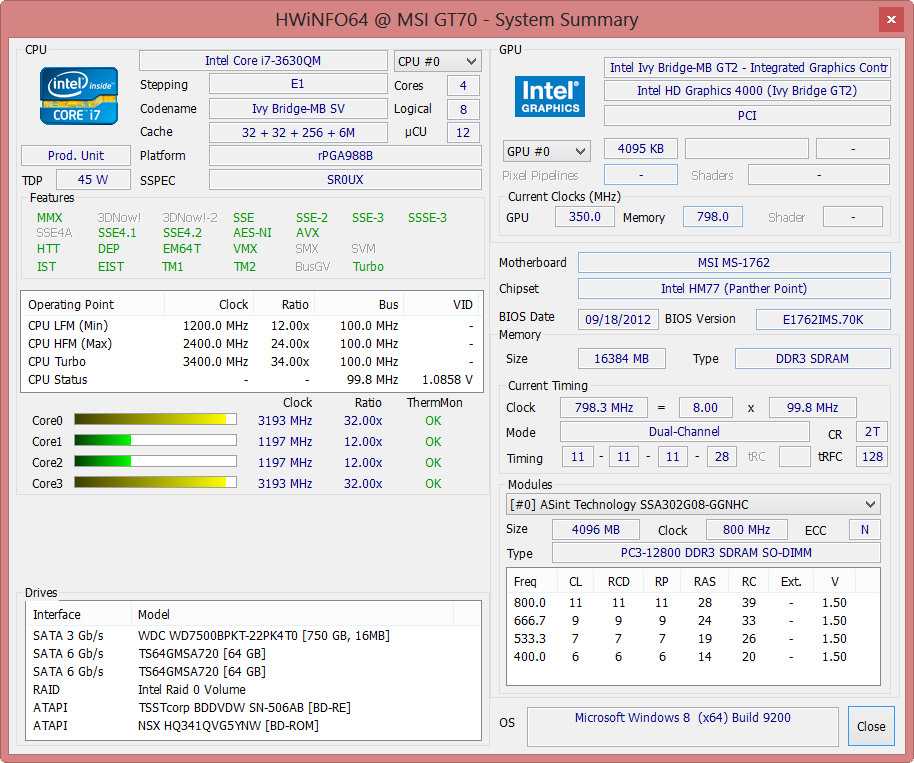This screenshot has height=763, width=914.
Task: Select the Intel Raid 0 Volume row
Action: point(254,690)
